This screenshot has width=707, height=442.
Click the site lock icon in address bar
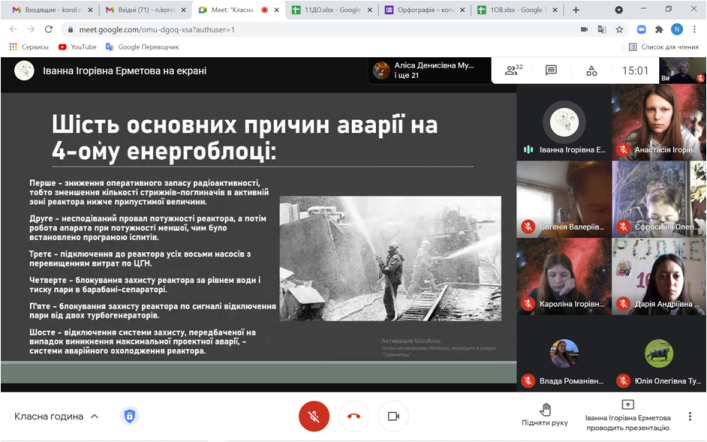pyautogui.click(x=70, y=29)
